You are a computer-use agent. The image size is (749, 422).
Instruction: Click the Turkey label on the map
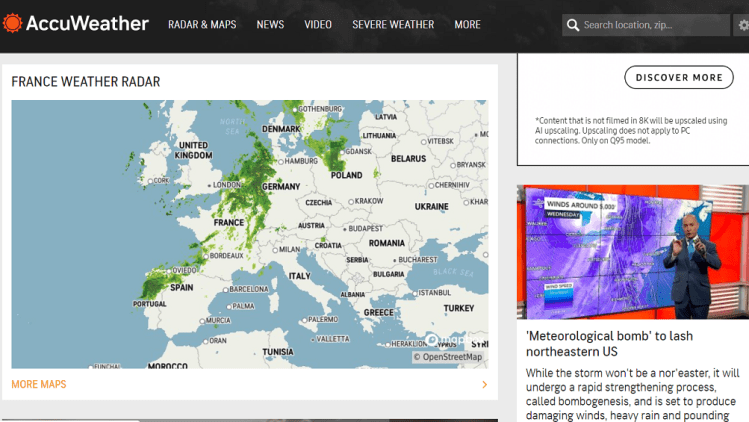coord(459,309)
